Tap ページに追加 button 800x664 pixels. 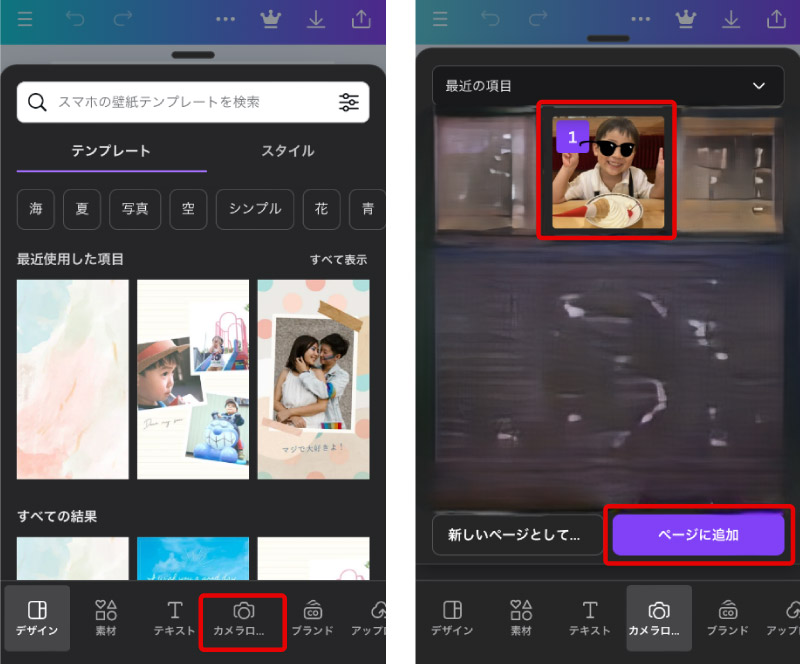point(698,535)
